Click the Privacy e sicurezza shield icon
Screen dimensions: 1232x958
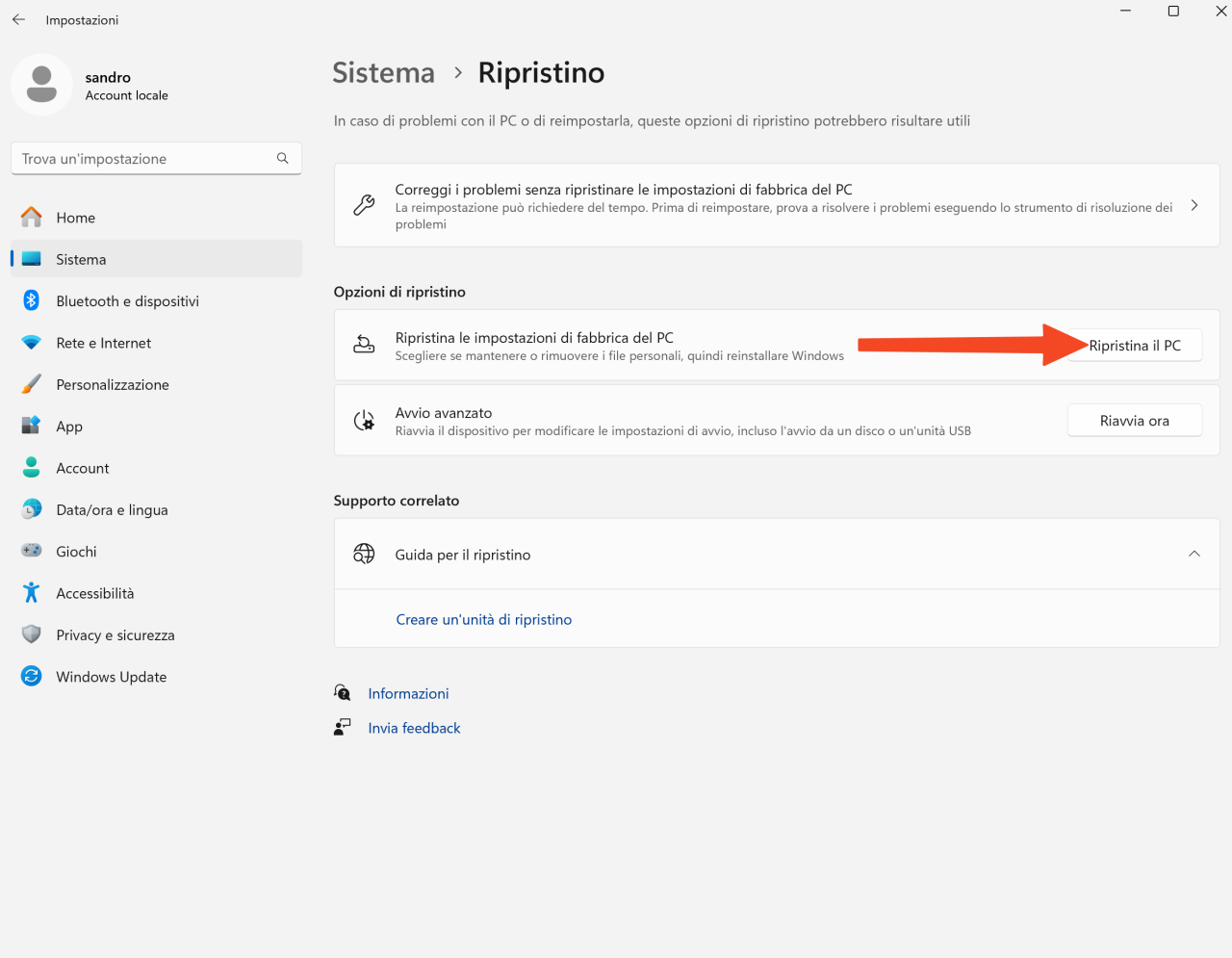(32, 634)
